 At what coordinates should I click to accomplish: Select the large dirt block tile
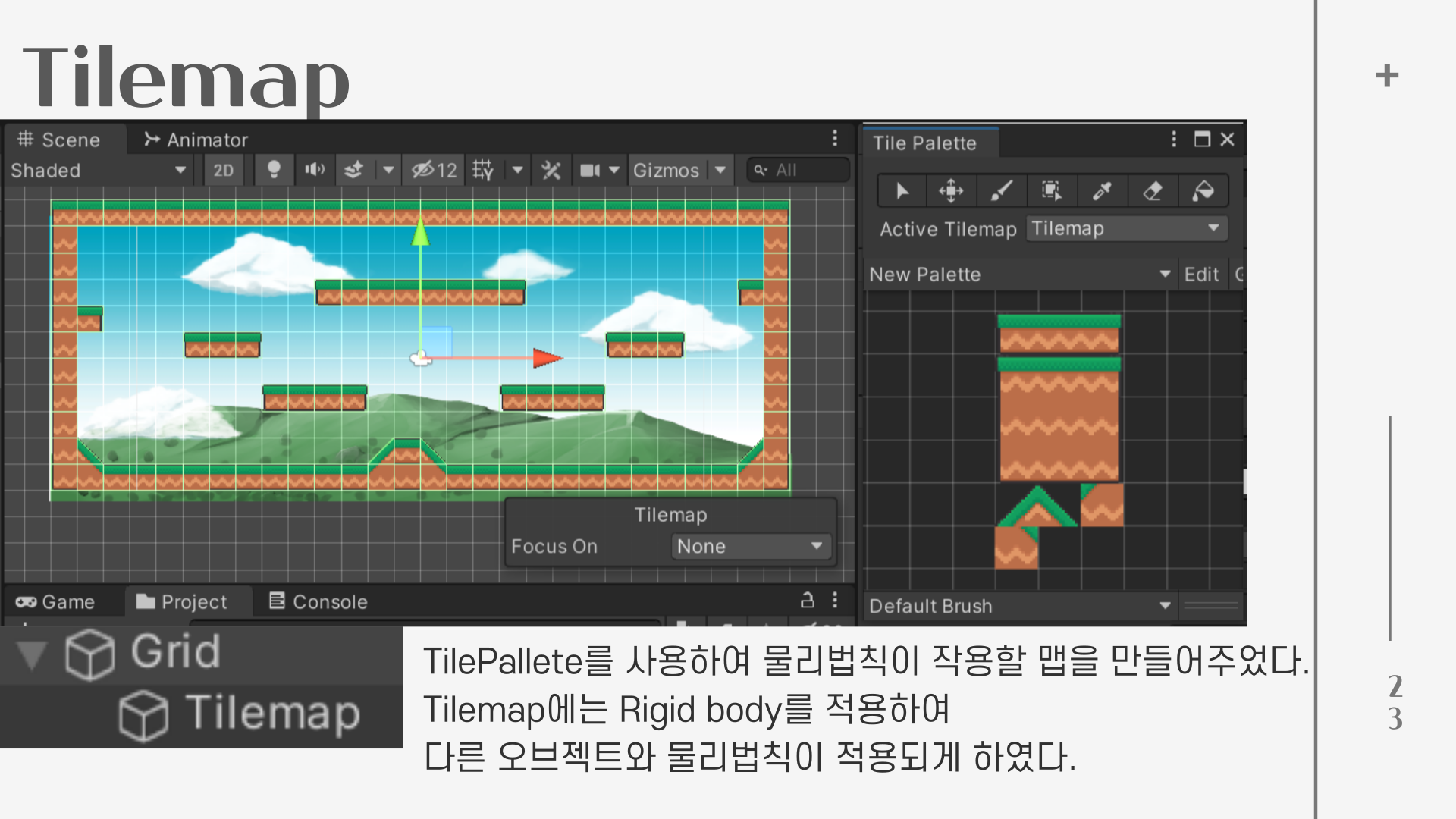[x=1059, y=419]
